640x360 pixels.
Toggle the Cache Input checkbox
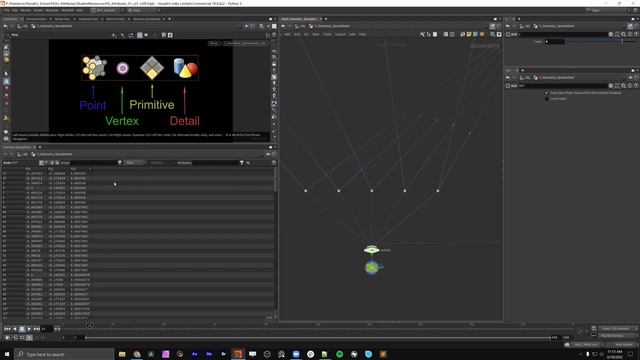pyautogui.click(x=547, y=99)
